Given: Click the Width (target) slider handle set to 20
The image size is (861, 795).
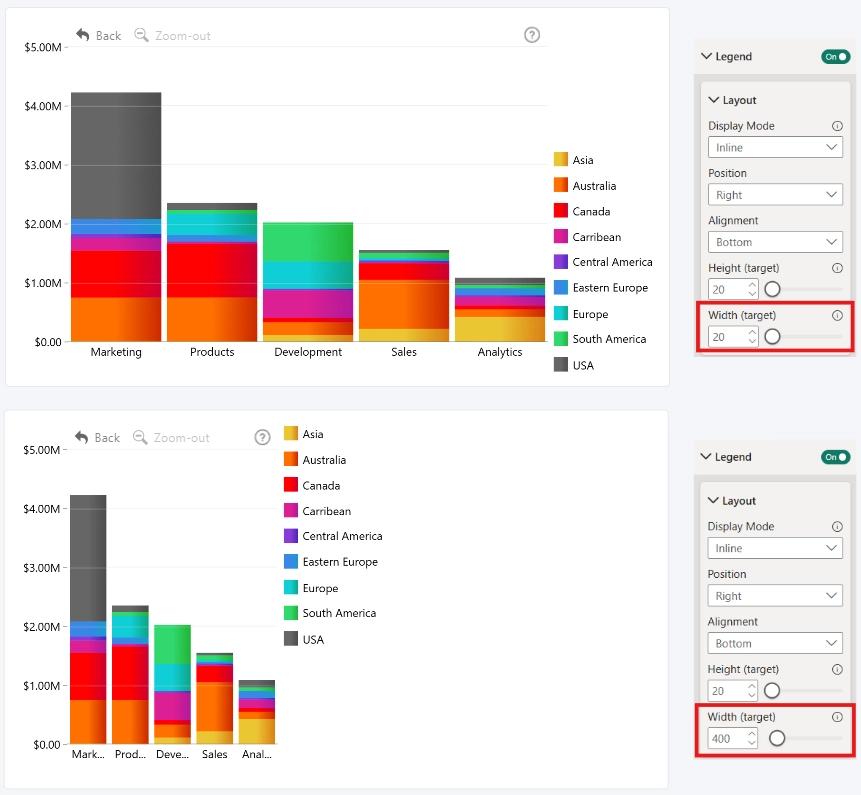Looking at the screenshot, I should (x=772, y=337).
